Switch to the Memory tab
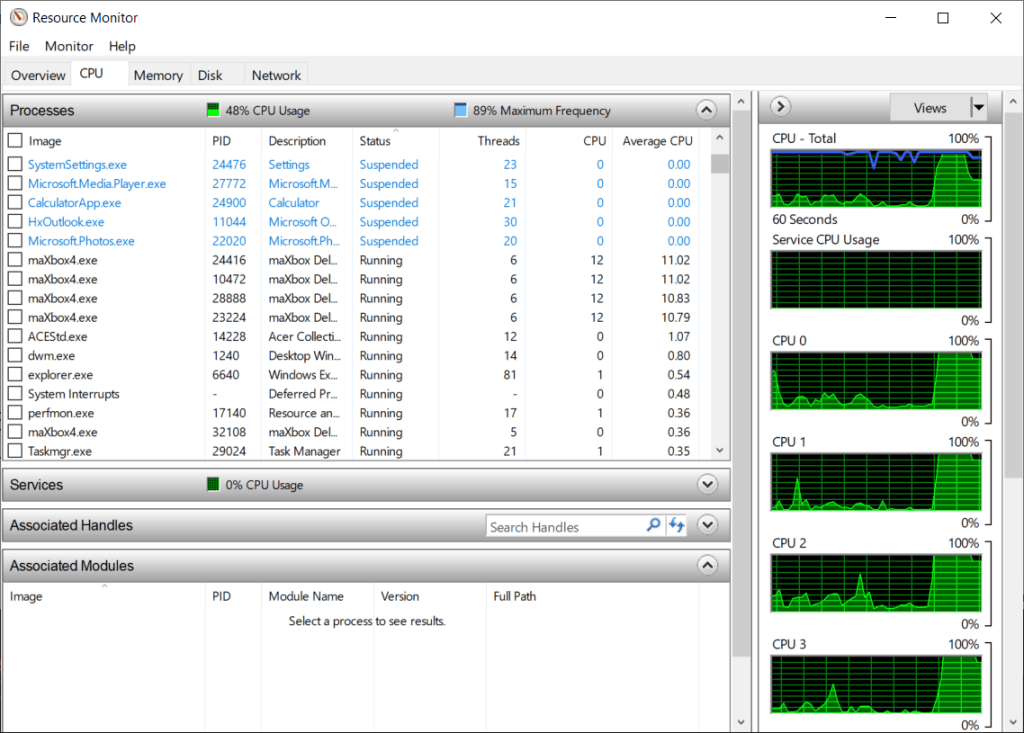The width and height of the screenshot is (1024, 733). [x=158, y=75]
